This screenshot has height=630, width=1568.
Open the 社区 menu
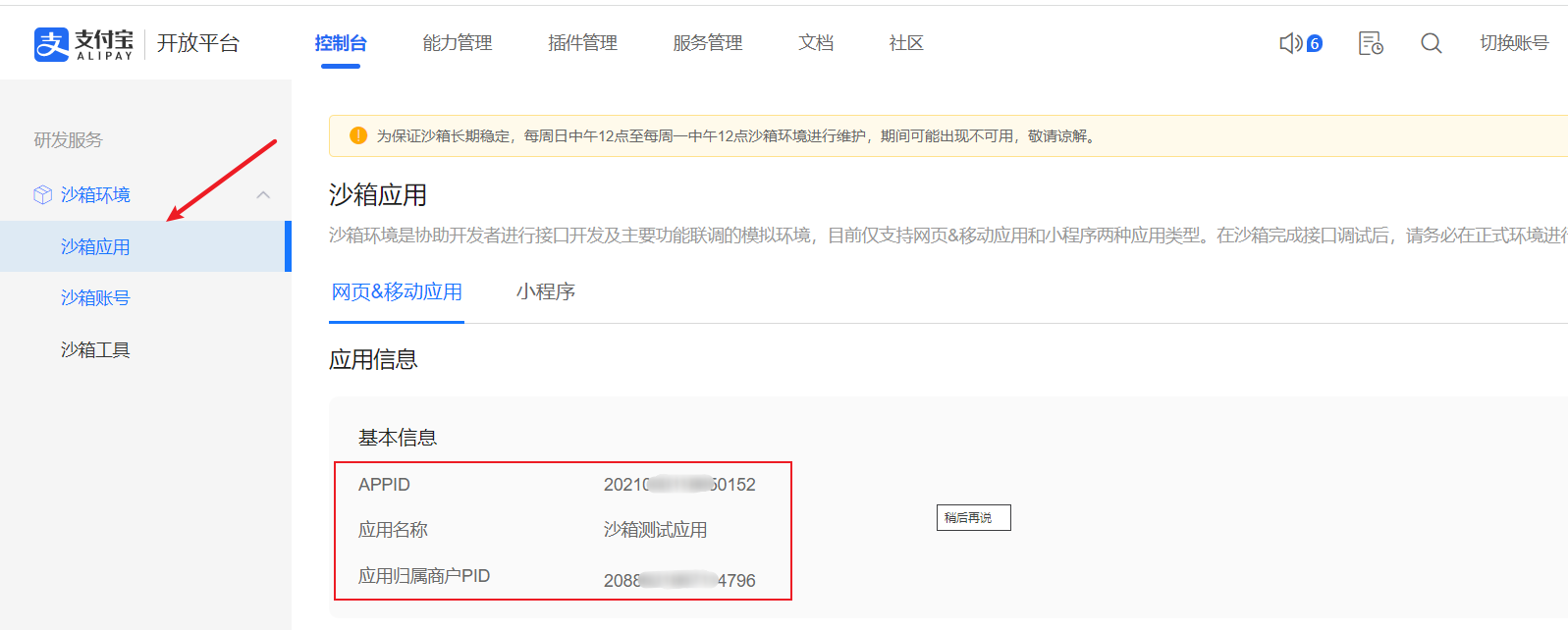[x=906, y=43]
